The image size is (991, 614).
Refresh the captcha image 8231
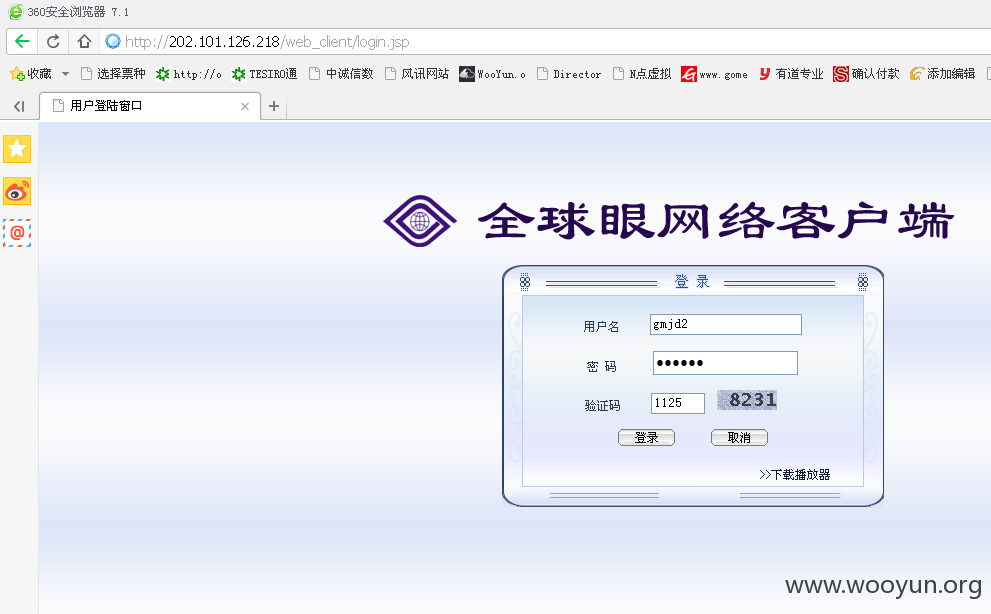point(746,400)
